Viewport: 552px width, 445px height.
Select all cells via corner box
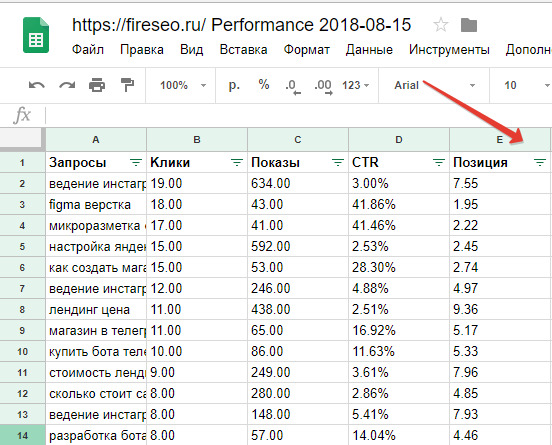22,139
